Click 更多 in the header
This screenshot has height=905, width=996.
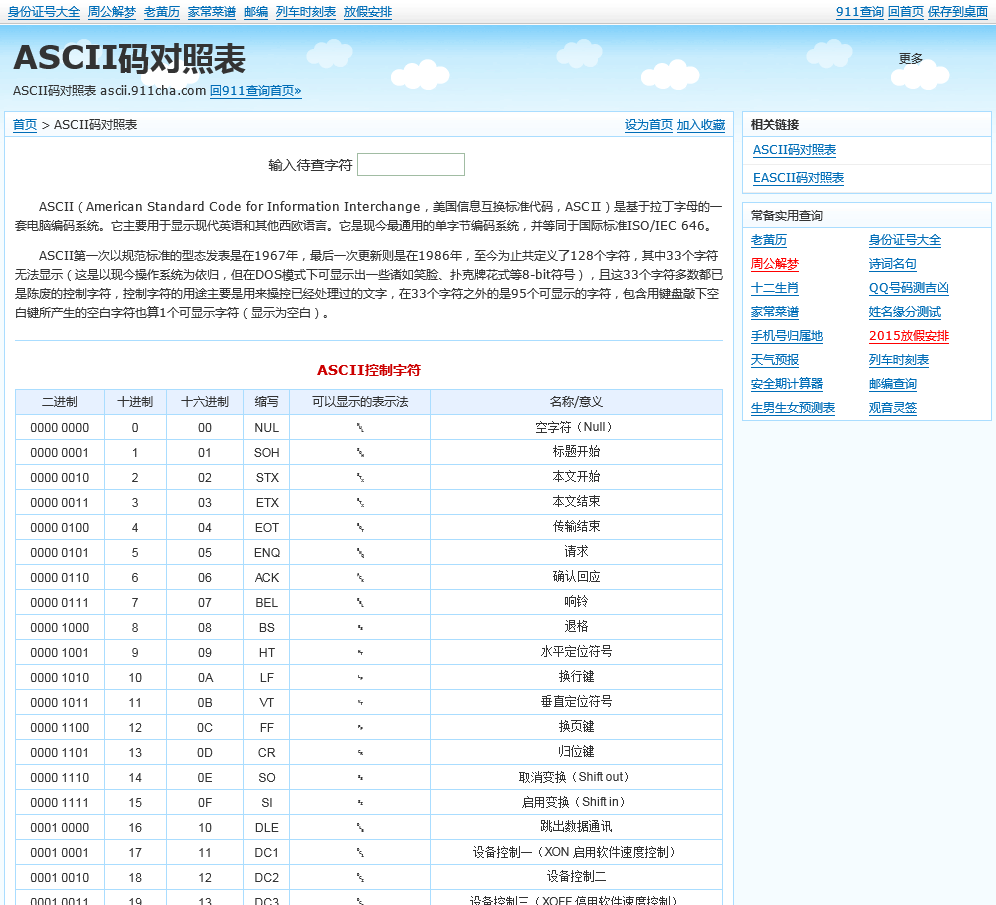tap(910, 59)
